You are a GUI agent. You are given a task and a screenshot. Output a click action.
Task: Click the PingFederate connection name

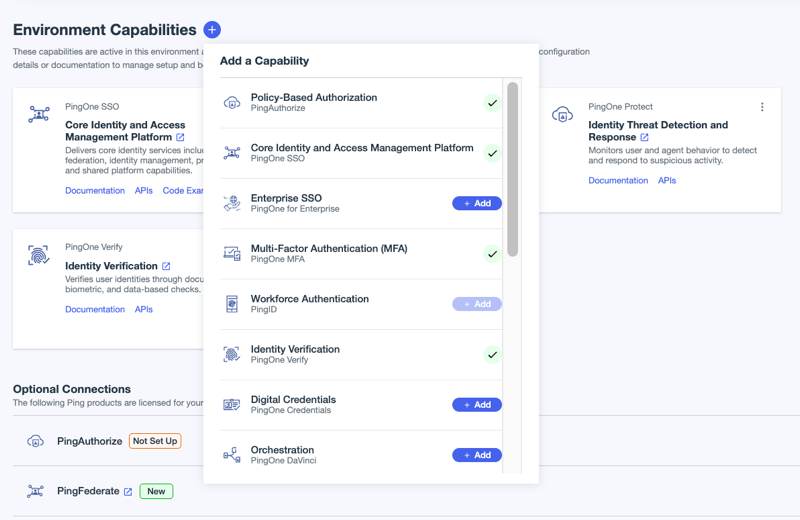click(88, 491)
